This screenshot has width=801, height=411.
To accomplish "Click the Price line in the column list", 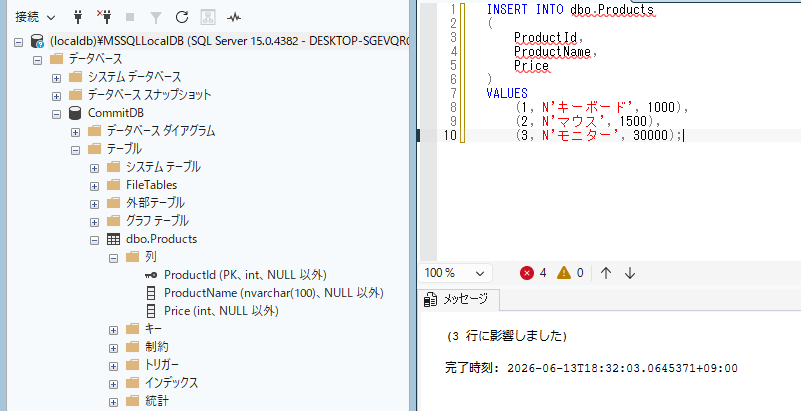I will coord(531,65).
